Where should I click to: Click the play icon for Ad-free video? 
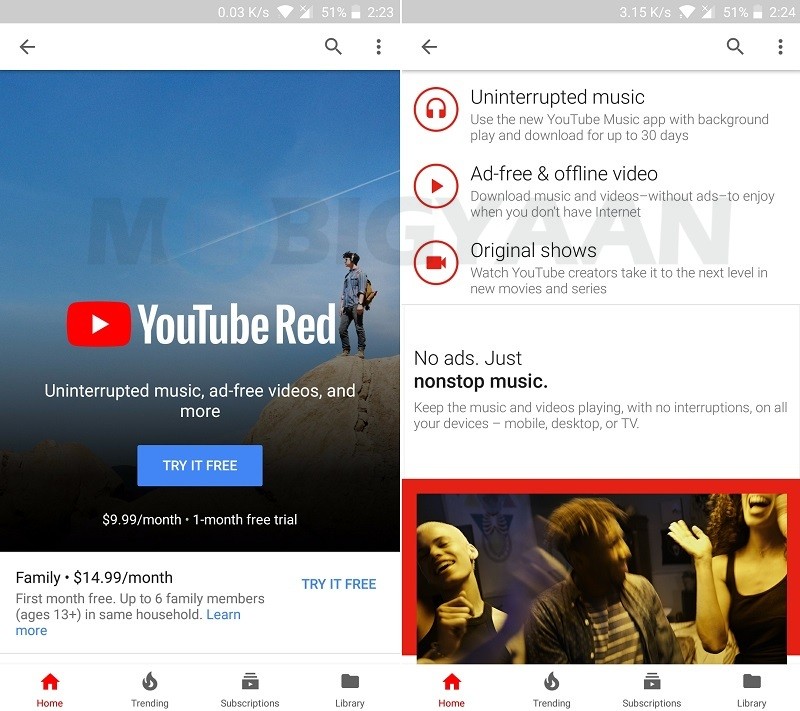pos(436,186)
